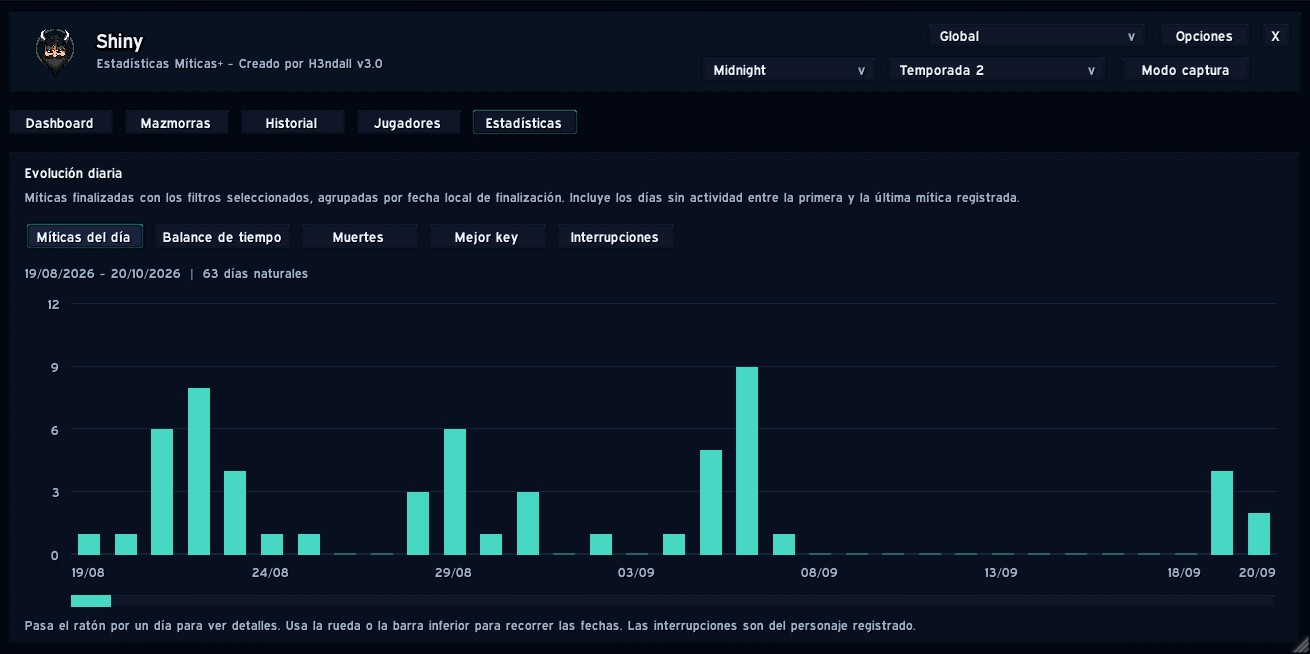Show the Míticas del día chart
1310x654 pixels.
[84, 237]
